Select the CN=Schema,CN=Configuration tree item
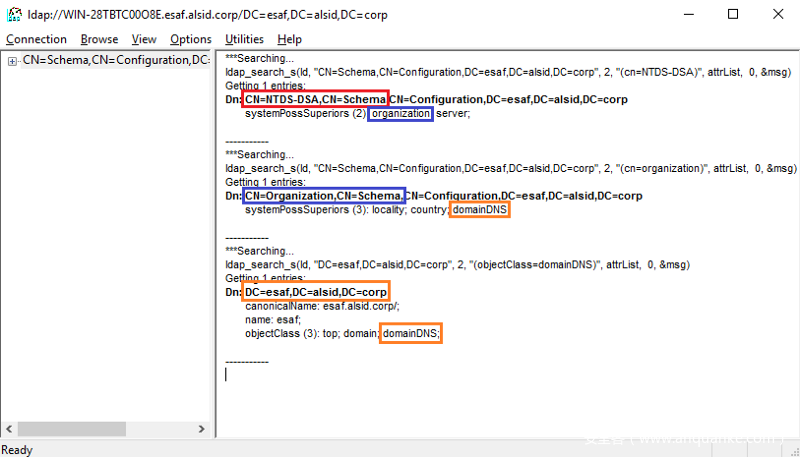 click(115, 61)
